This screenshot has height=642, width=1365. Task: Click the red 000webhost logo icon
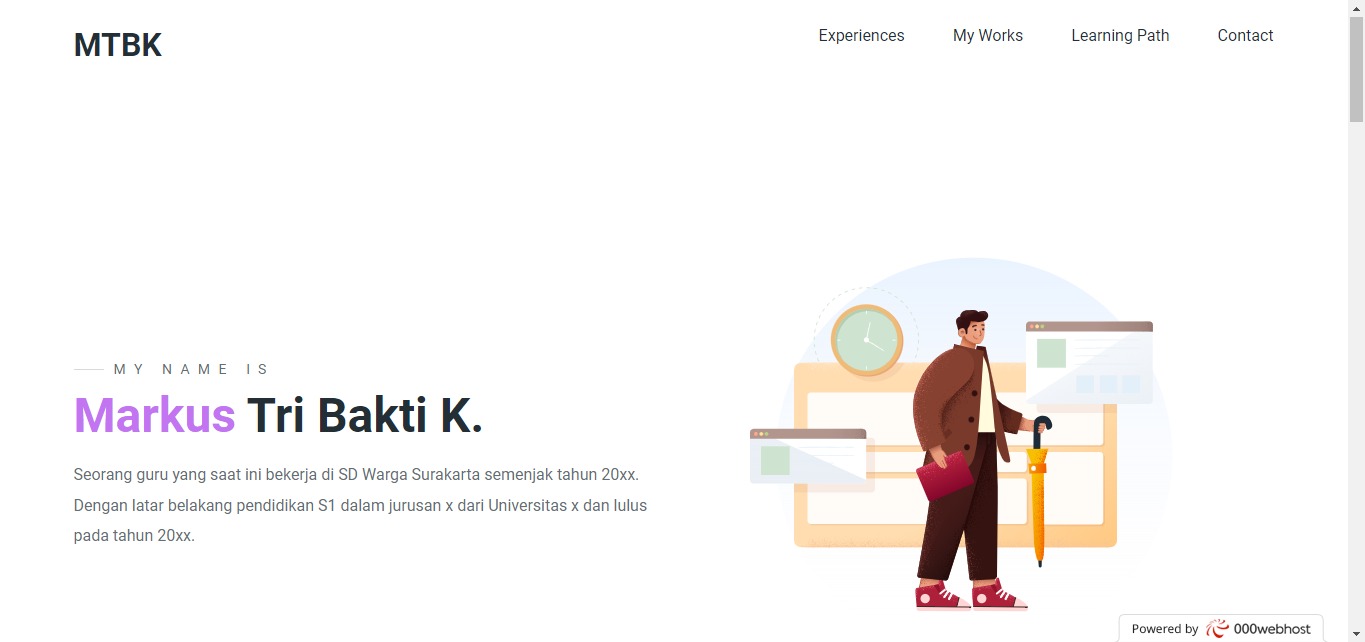click(x=1216, y=629)
